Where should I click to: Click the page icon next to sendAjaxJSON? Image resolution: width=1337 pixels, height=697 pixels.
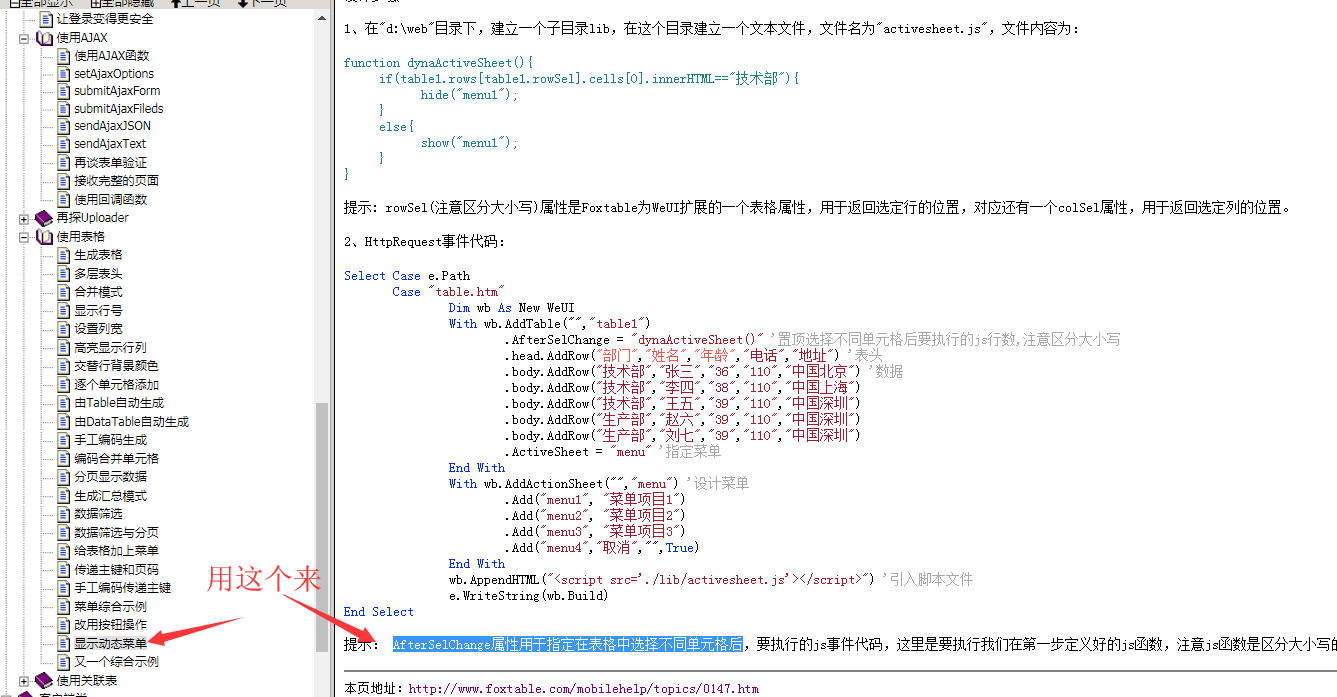click(x=64, y=126)
